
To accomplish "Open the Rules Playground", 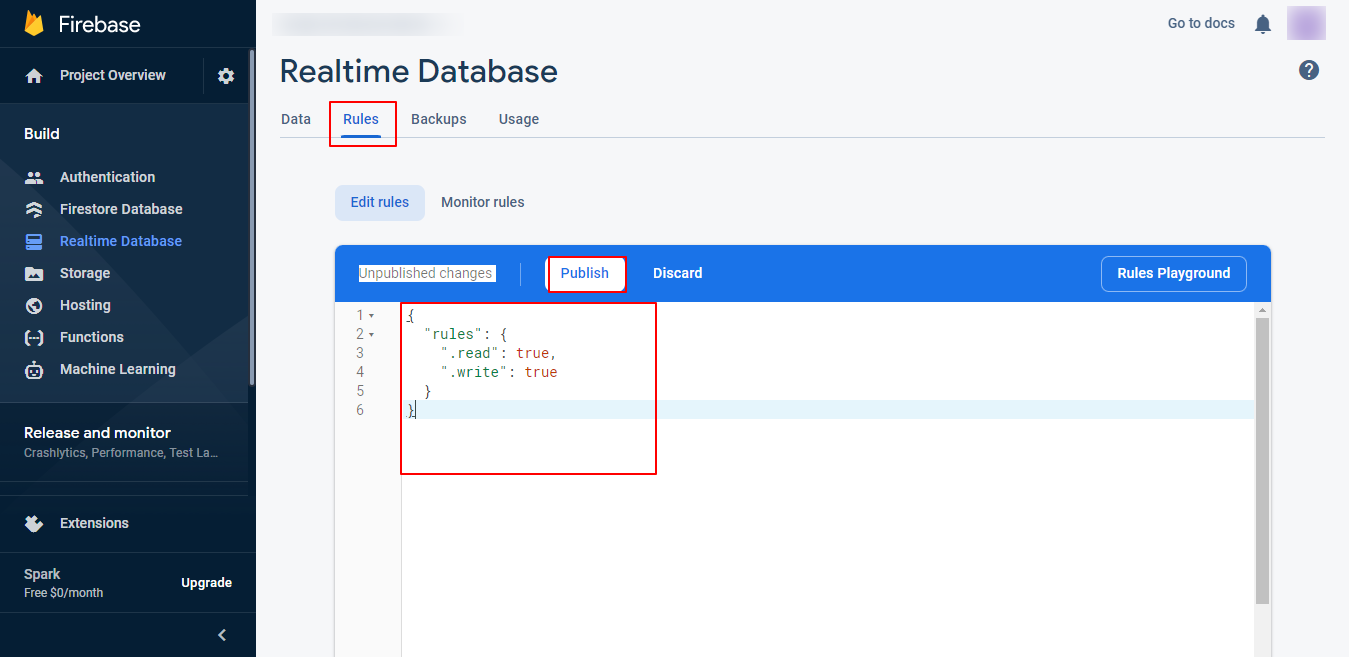I will coord(1174,273).
